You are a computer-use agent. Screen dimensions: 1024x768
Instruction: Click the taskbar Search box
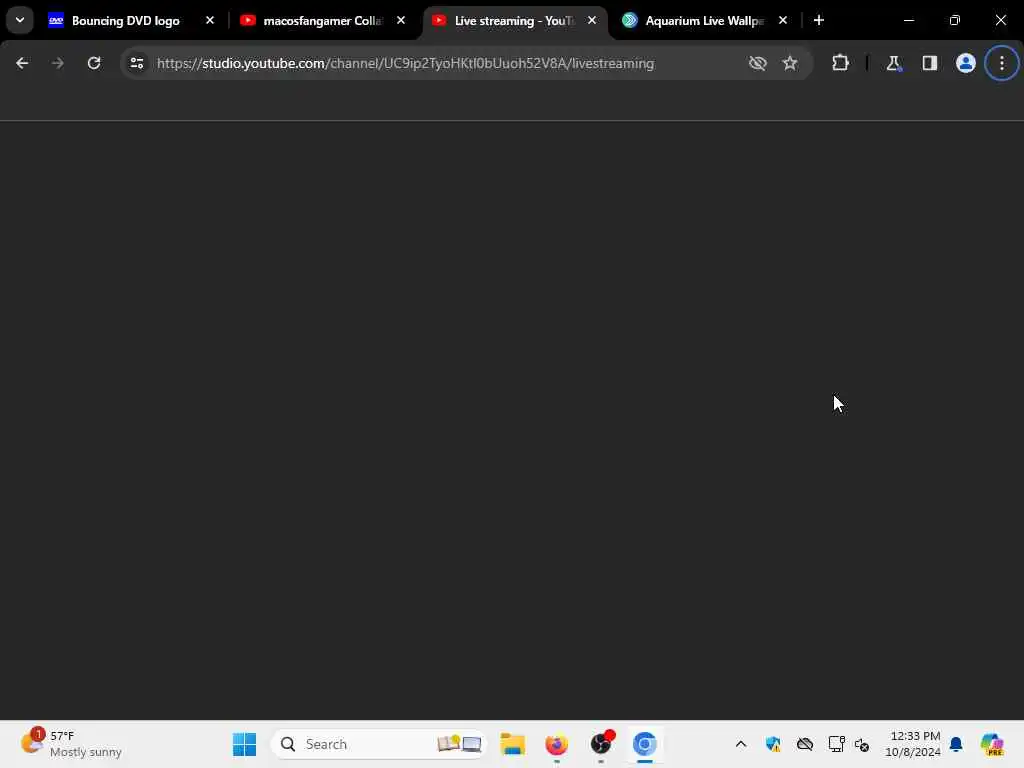point(379,744)
